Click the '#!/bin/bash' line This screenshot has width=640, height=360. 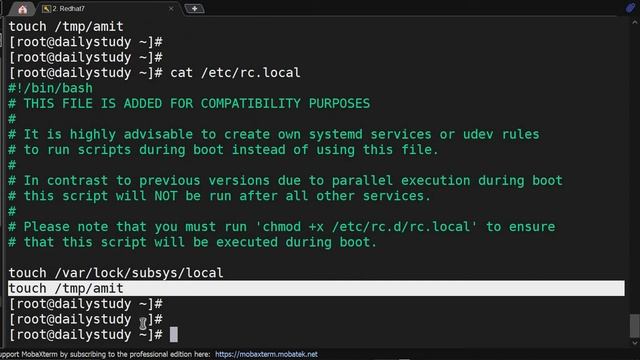coord(51,88)
